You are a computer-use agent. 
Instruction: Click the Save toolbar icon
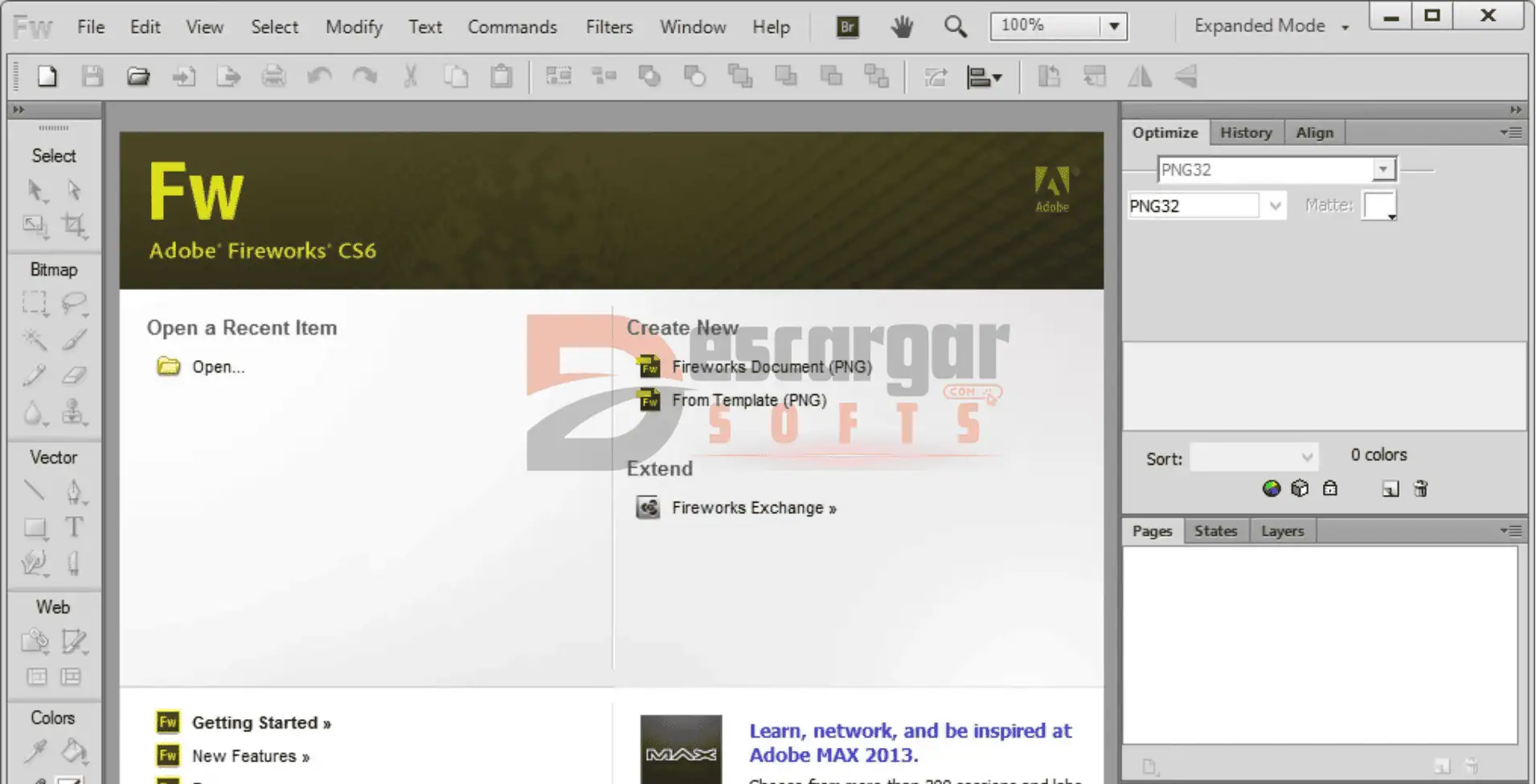pyautogui.click(x=92, y=76)
